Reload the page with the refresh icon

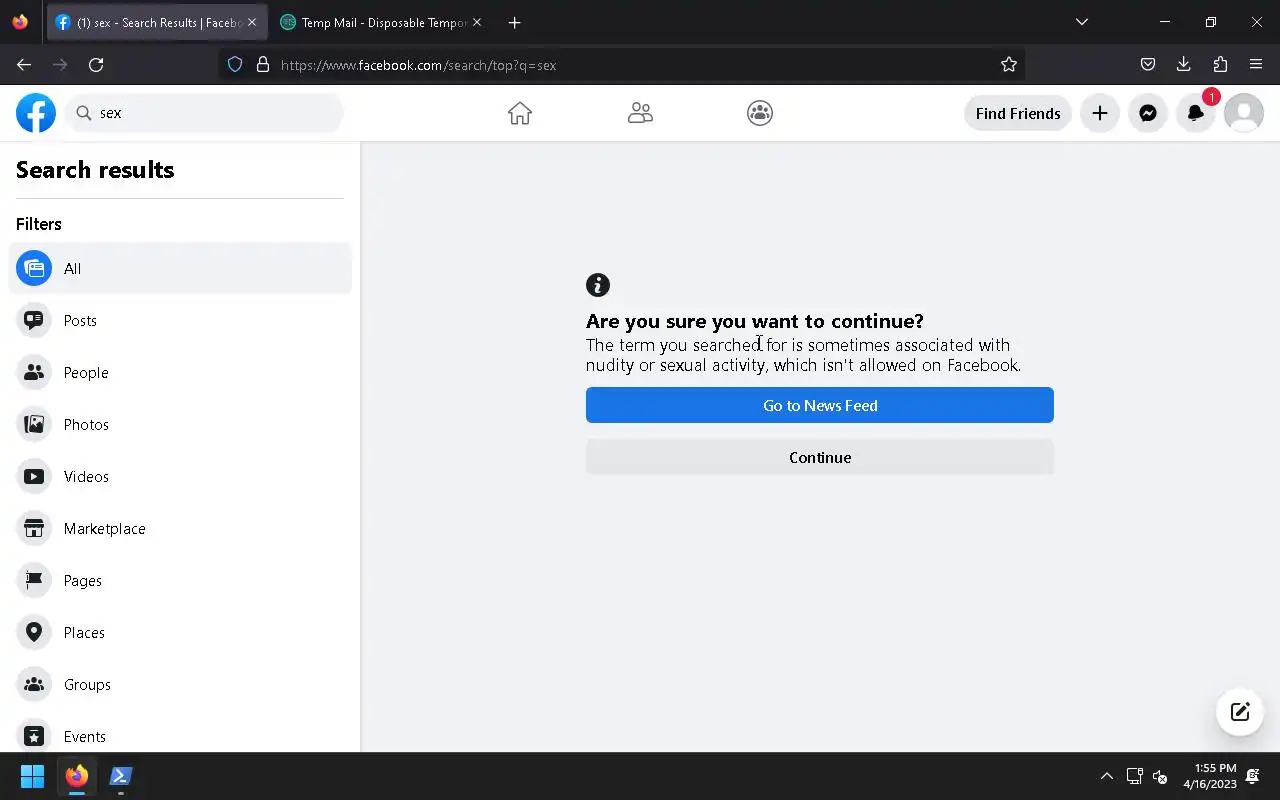(x=96, y=64)
